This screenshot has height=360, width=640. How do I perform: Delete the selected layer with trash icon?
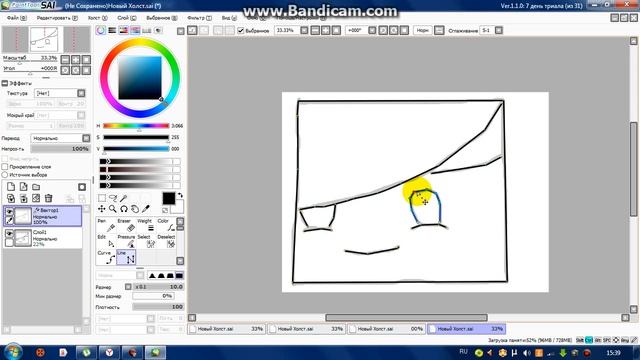(49, 198)
